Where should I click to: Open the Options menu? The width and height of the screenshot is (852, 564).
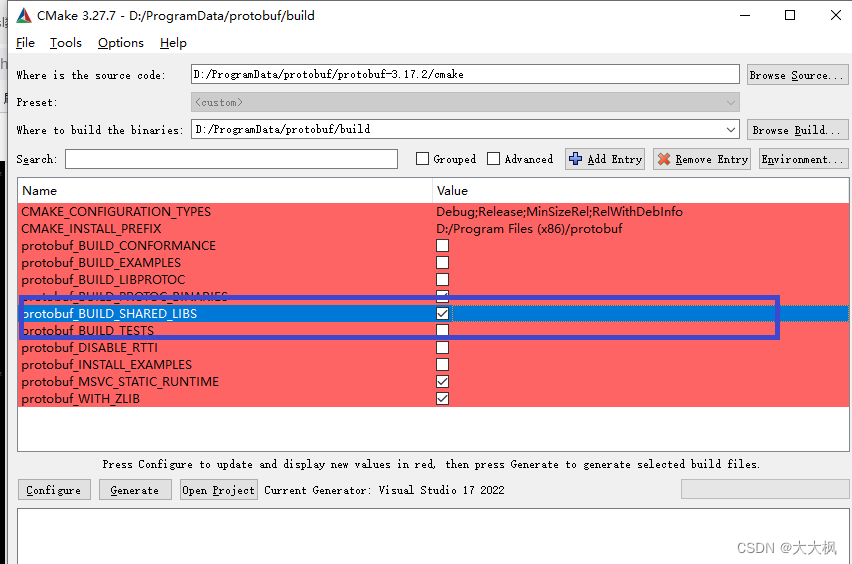pos(121,43)
